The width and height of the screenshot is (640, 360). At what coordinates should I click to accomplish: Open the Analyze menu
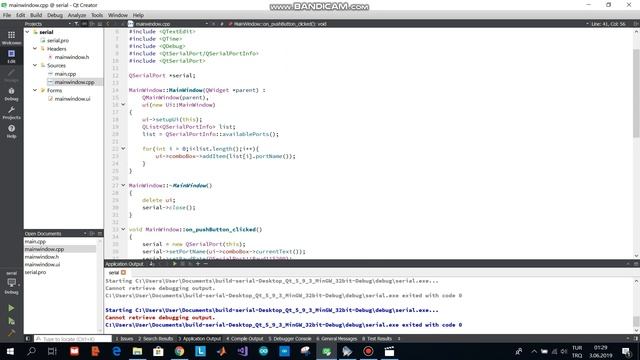[x=77, y=15]
